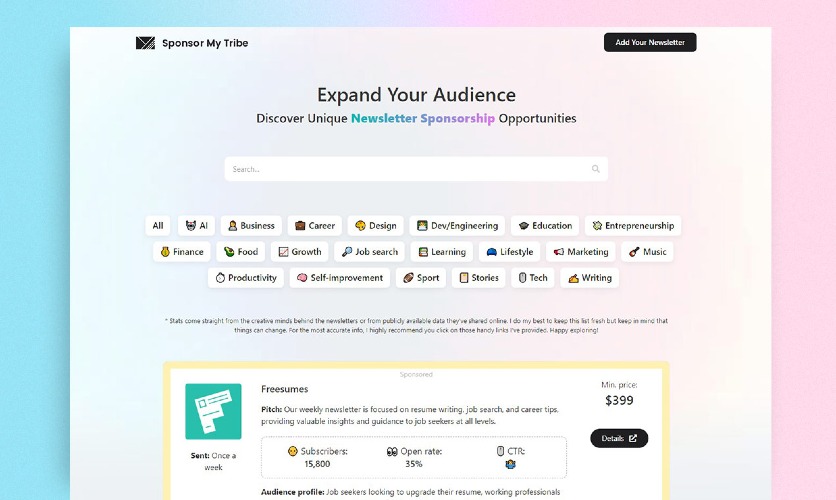Filter newsletters by Dev/Engineering

(x=457, y=225)
